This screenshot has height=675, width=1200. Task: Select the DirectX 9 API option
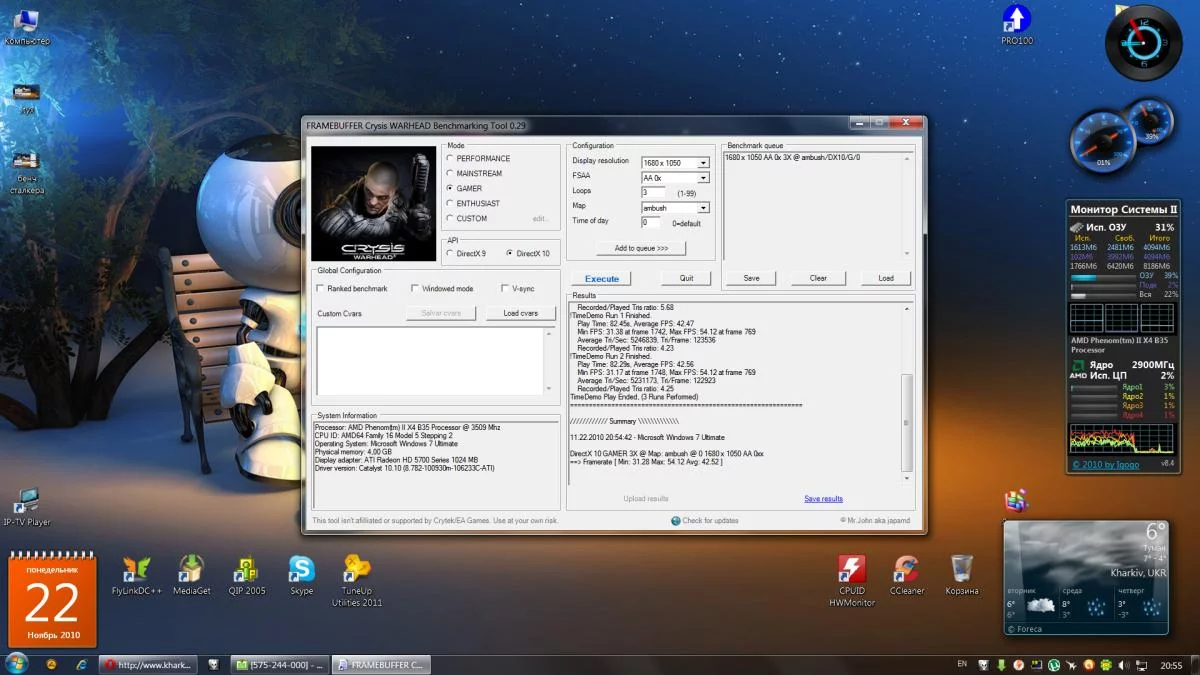pos(450,253)
